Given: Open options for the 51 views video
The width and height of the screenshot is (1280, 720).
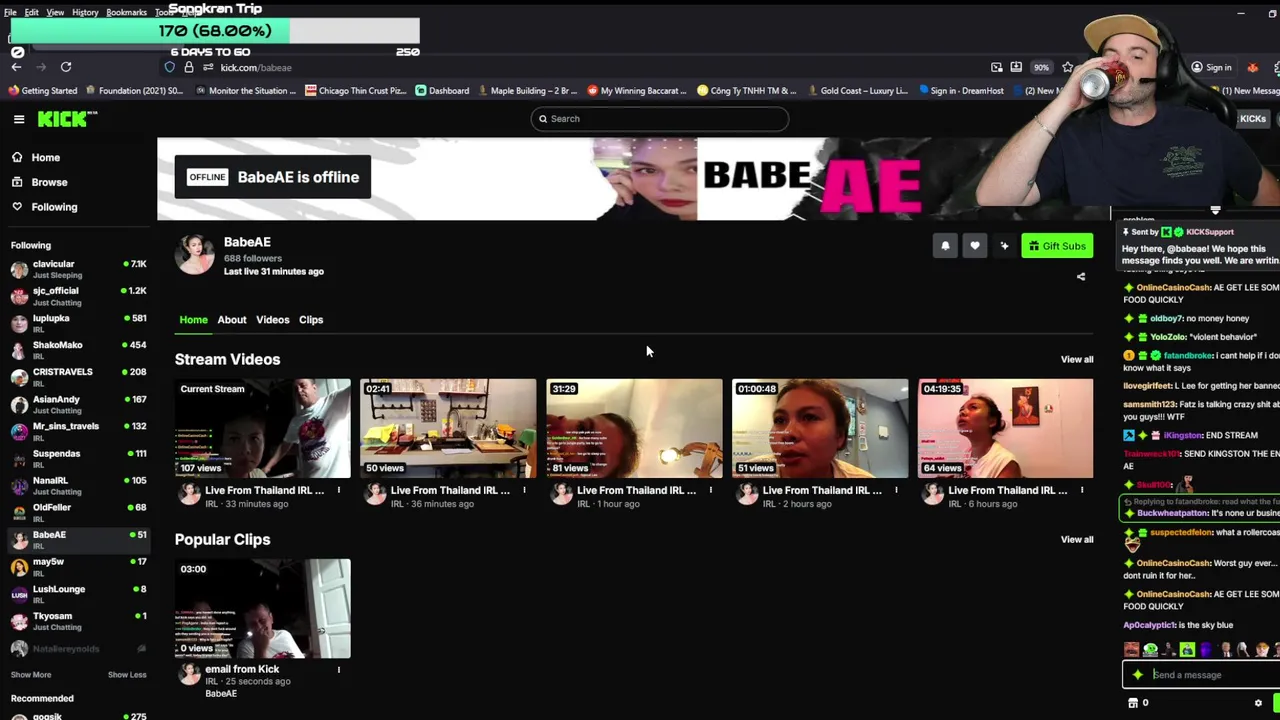Looking at the screenshot, I should [896, 490].
